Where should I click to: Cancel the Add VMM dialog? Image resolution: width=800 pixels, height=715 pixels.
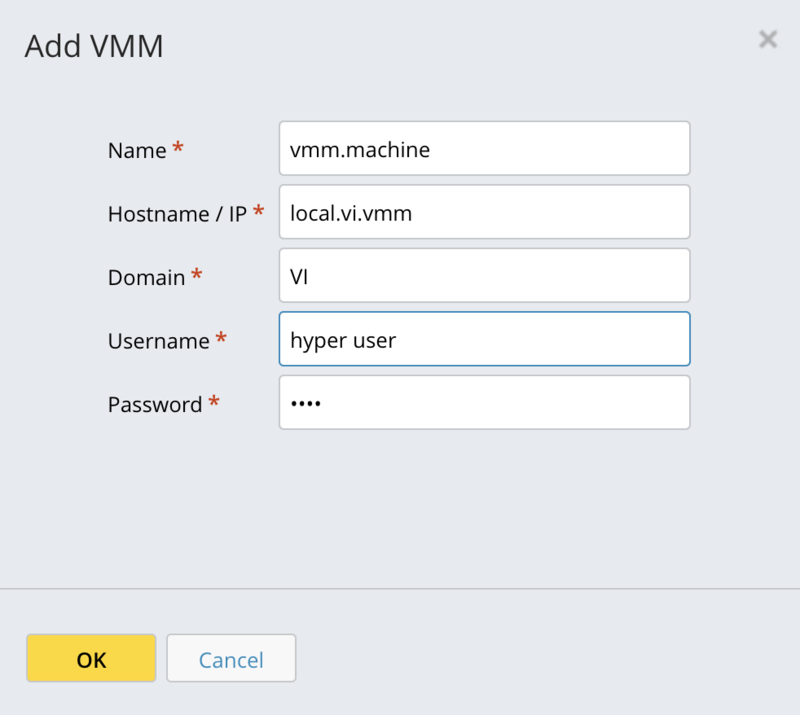pyautogui.click(x=231, y=658)
